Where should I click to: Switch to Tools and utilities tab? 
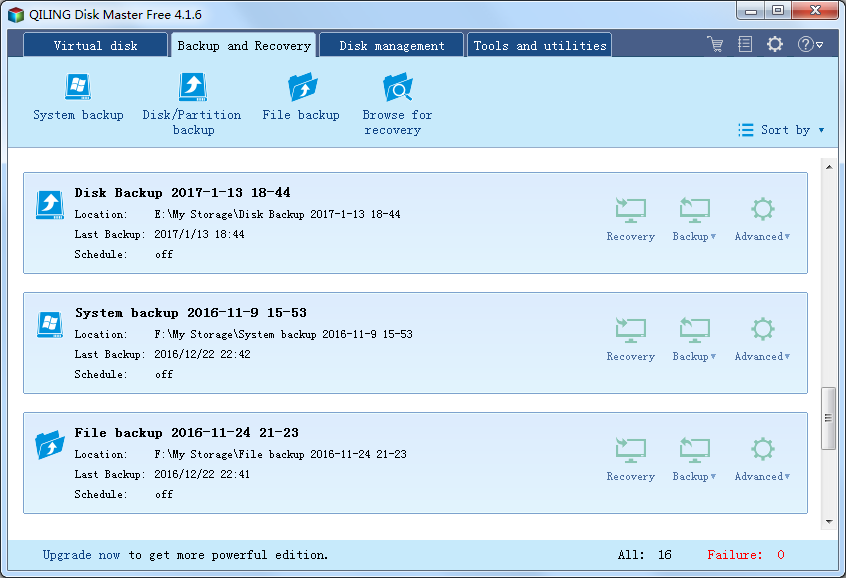tap(540, 45)
